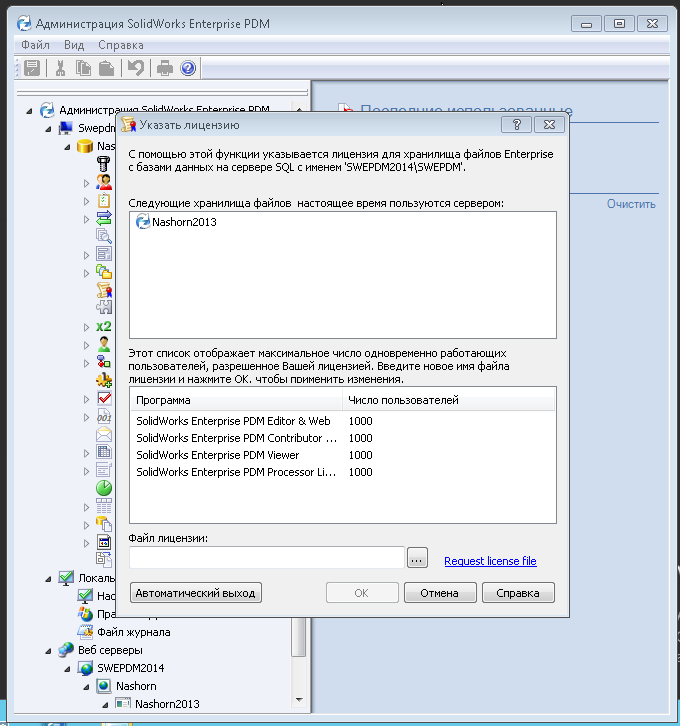This screenshot has height=726, width=680.
Task: Select the red checkmark tasks icon
Action: [x=104, y=398]
